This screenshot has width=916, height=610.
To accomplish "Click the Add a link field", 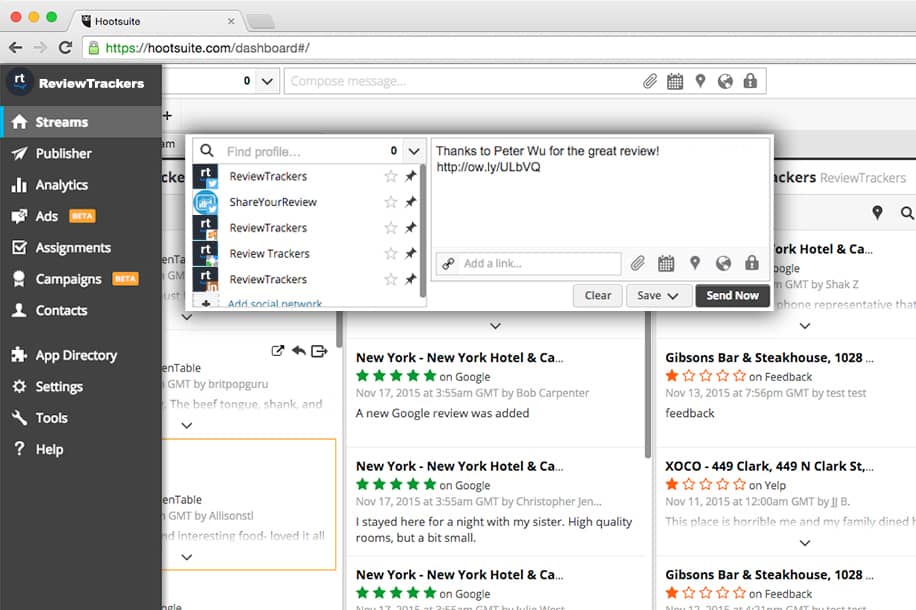I will 528,264.
